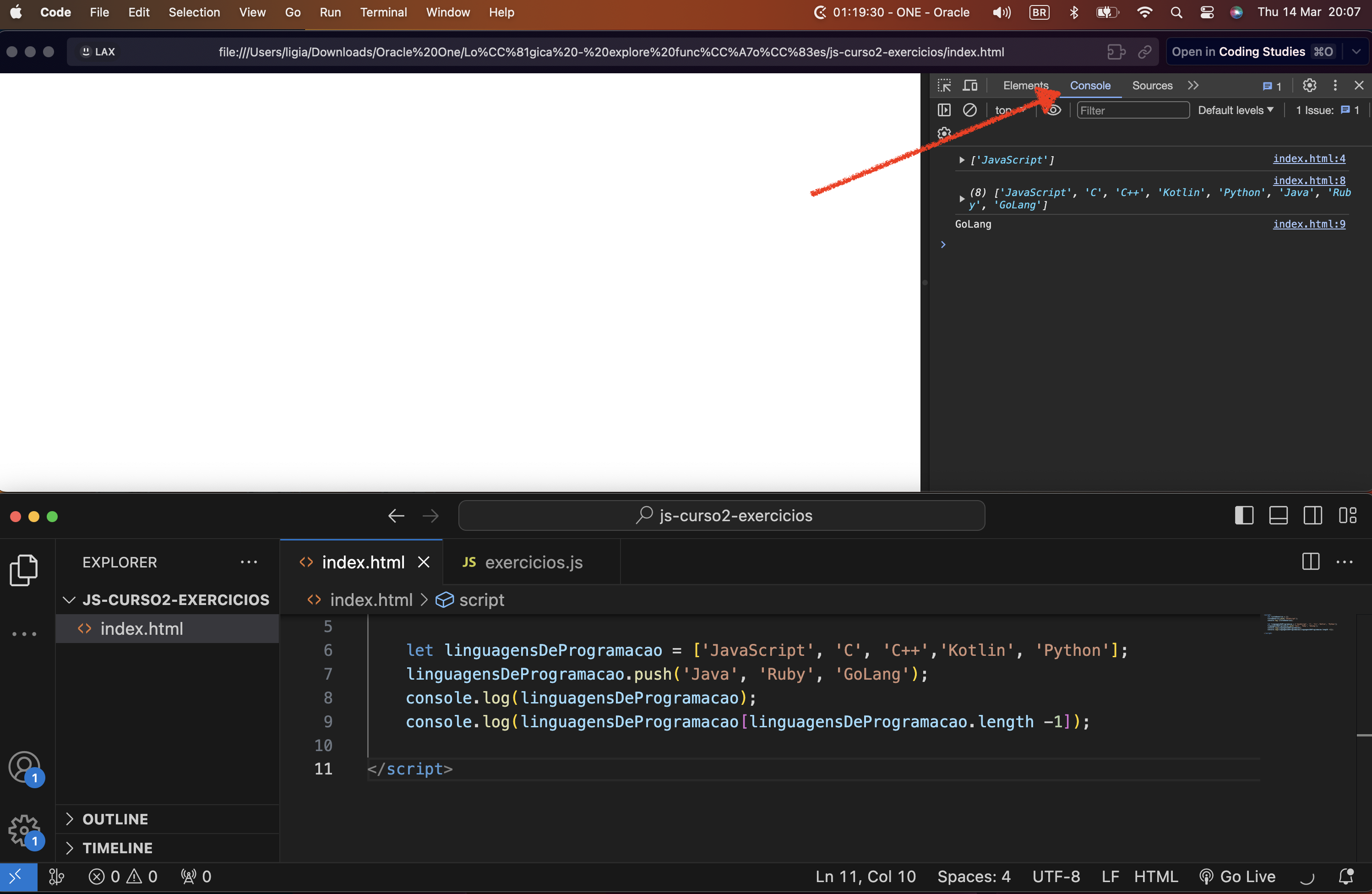The width and height of the screenshot is (1372, 894).
Task: Open source control status bar icon
Action: tap(56, 877)
